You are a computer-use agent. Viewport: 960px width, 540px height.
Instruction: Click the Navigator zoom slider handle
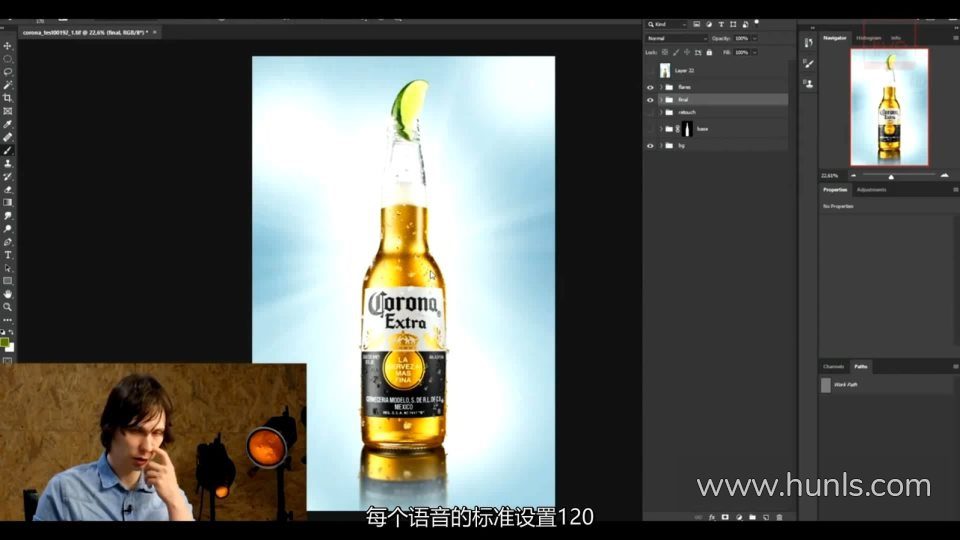(891, 176)
